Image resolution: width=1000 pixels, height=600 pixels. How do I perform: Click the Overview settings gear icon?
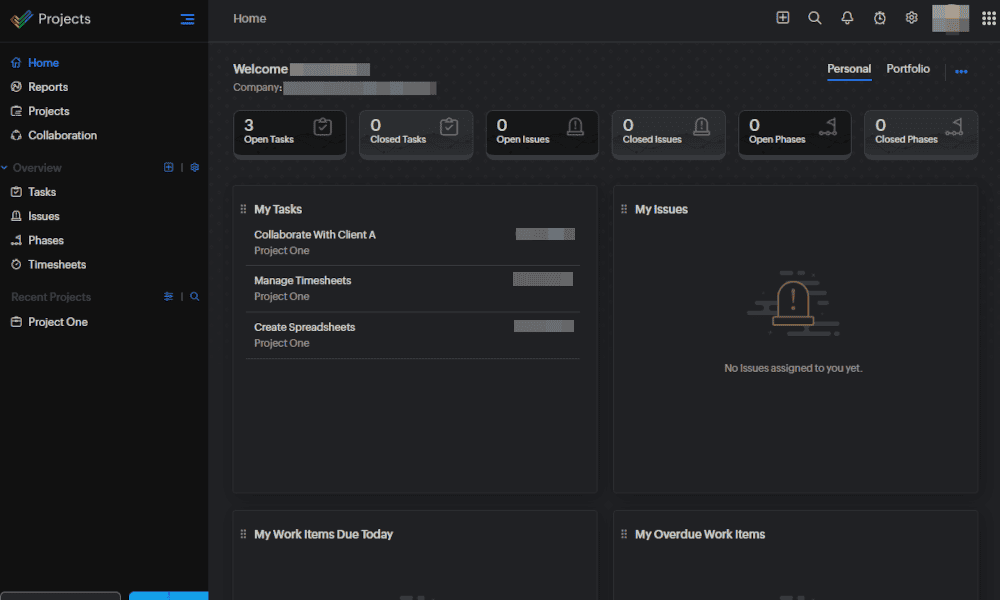tap(195, 167)
